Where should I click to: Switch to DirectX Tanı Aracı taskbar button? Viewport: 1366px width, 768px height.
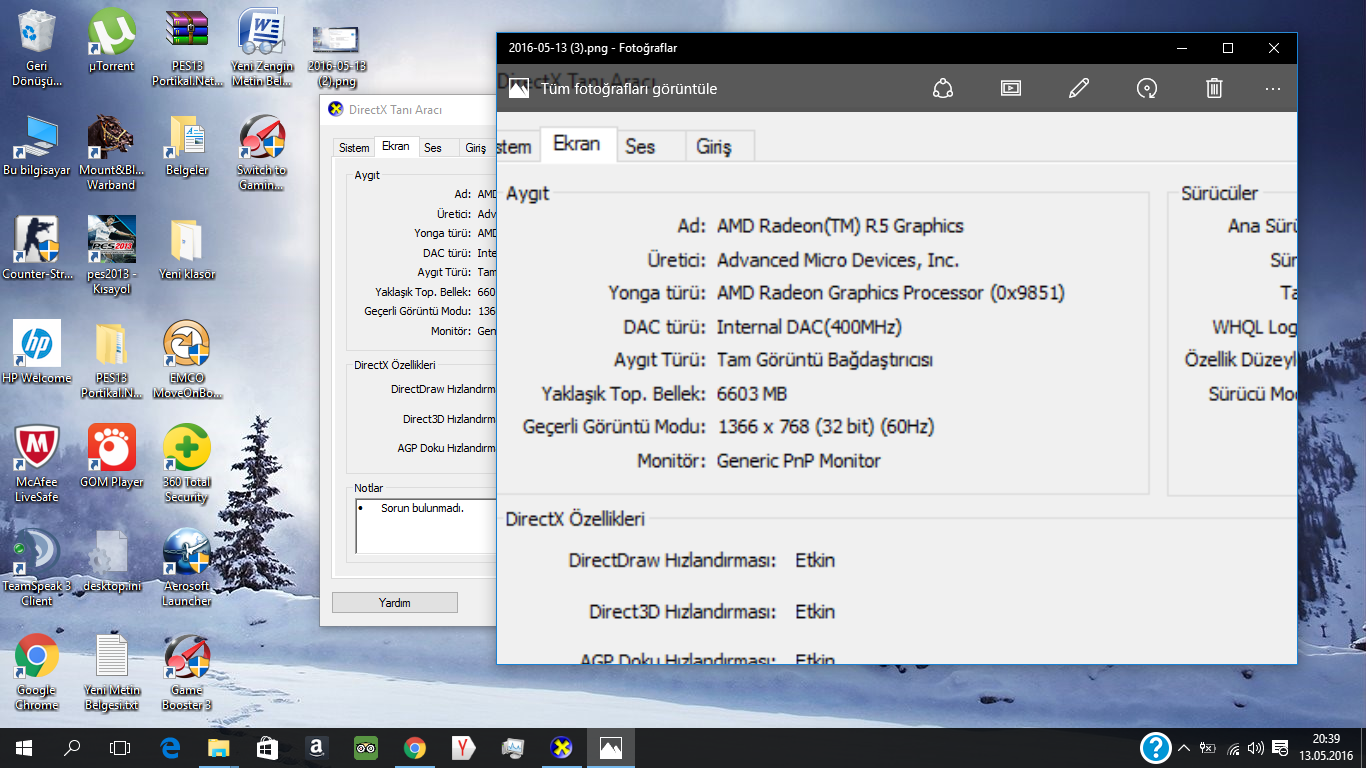click(562, 747)
